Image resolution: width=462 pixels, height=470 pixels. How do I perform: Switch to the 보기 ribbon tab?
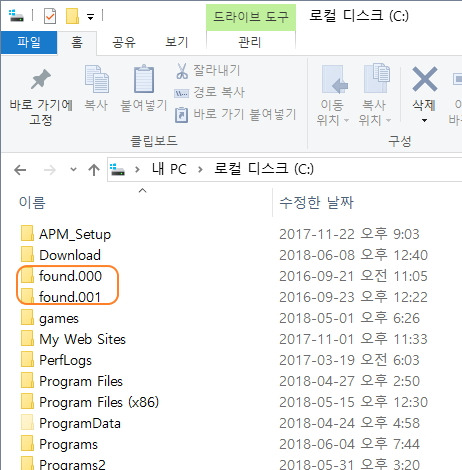(177, 42)
